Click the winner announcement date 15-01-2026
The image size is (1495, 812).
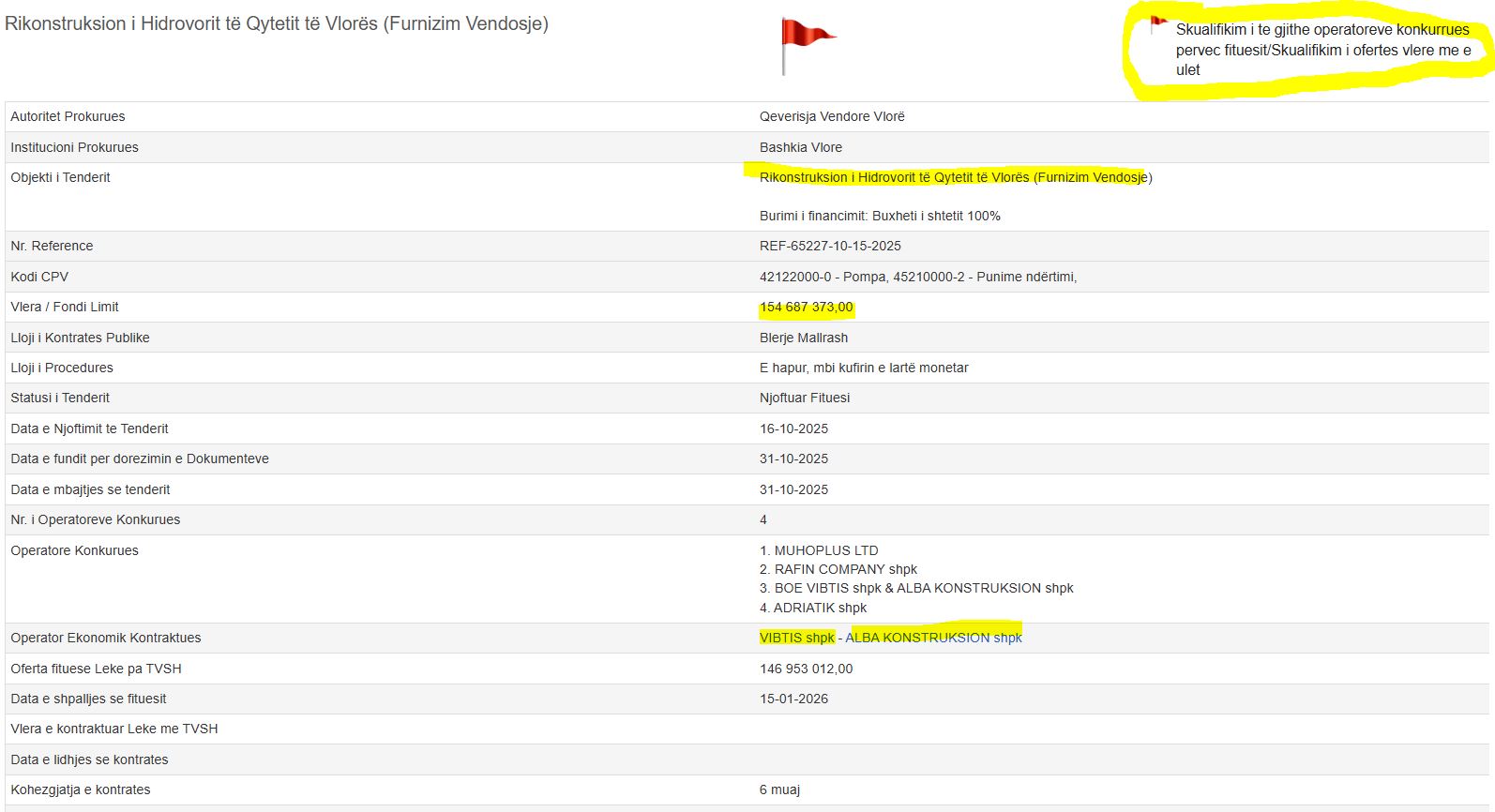(793, 699)
